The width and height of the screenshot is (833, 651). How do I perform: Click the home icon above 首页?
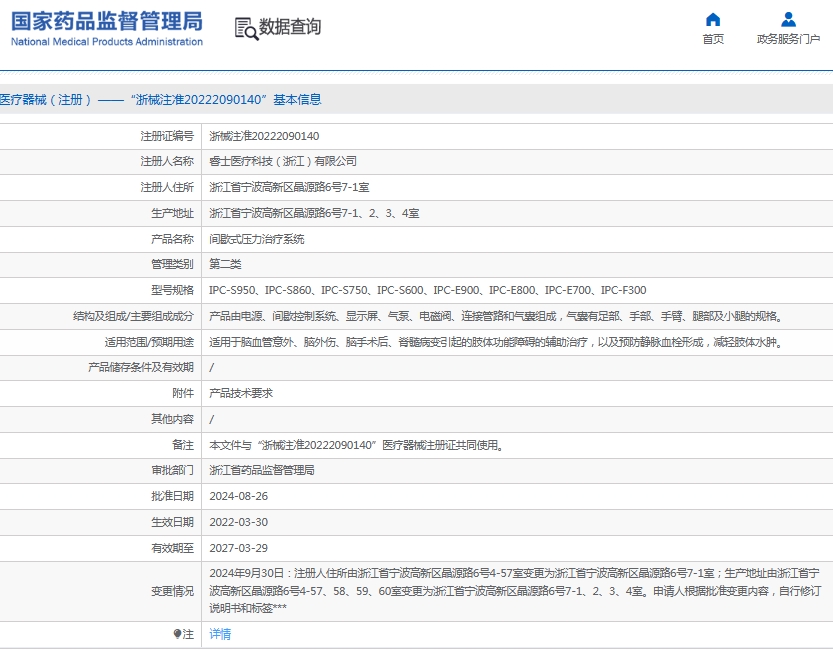713,20
